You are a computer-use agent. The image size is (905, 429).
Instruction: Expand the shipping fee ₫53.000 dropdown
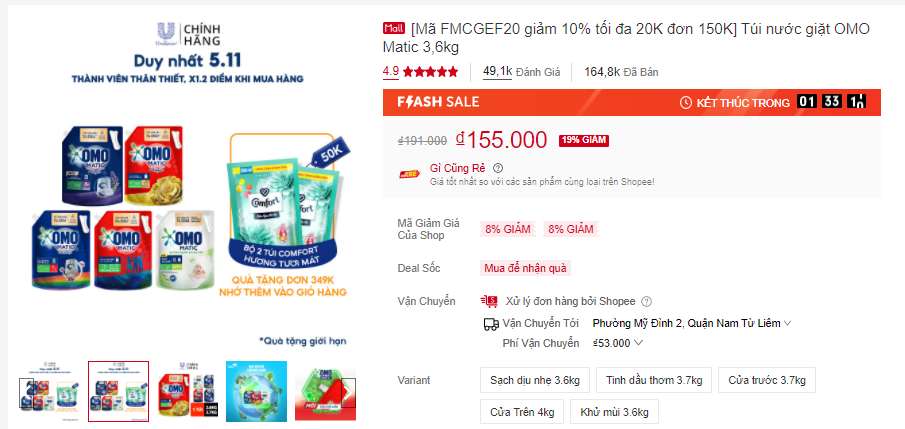[618, 343]
